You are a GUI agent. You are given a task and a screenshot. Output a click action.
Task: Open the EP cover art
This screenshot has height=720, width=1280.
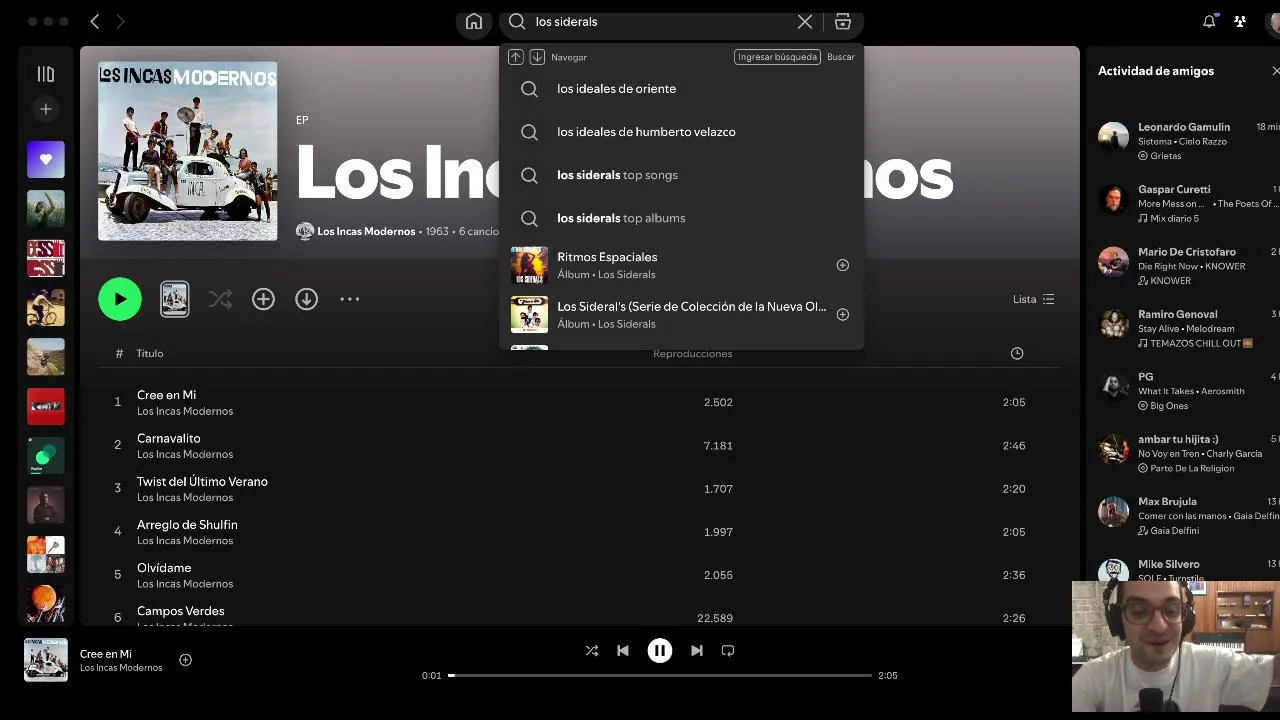[x=188, y=151]
